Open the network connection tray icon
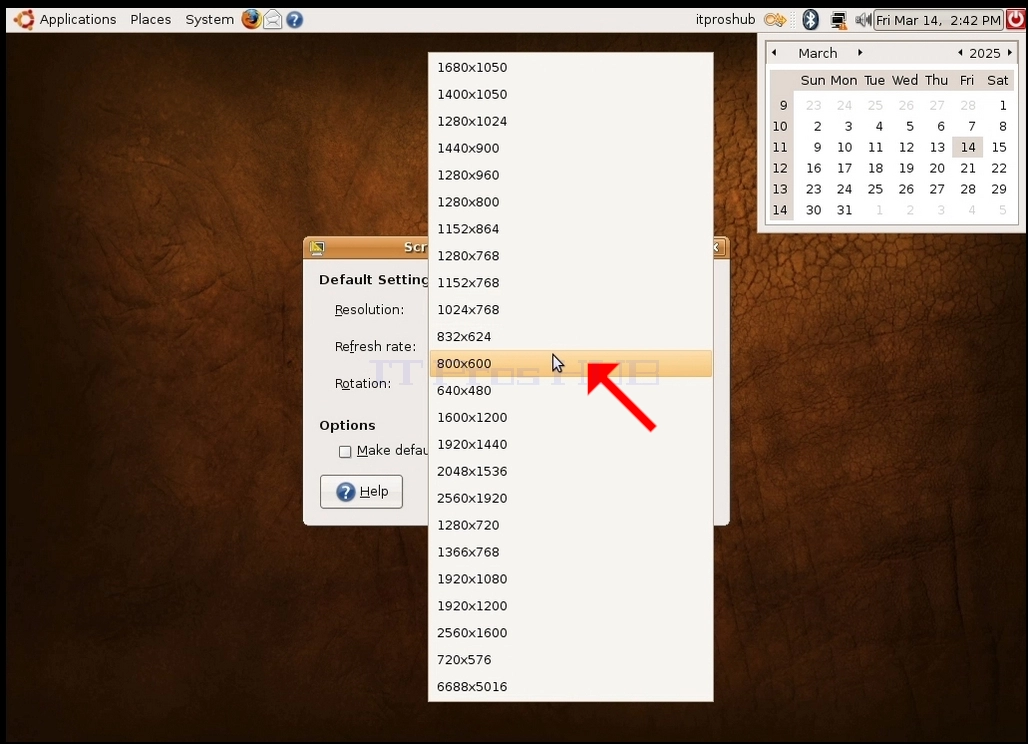The width and height of the screenshot is (1028, 744). (x=838, y=20)
